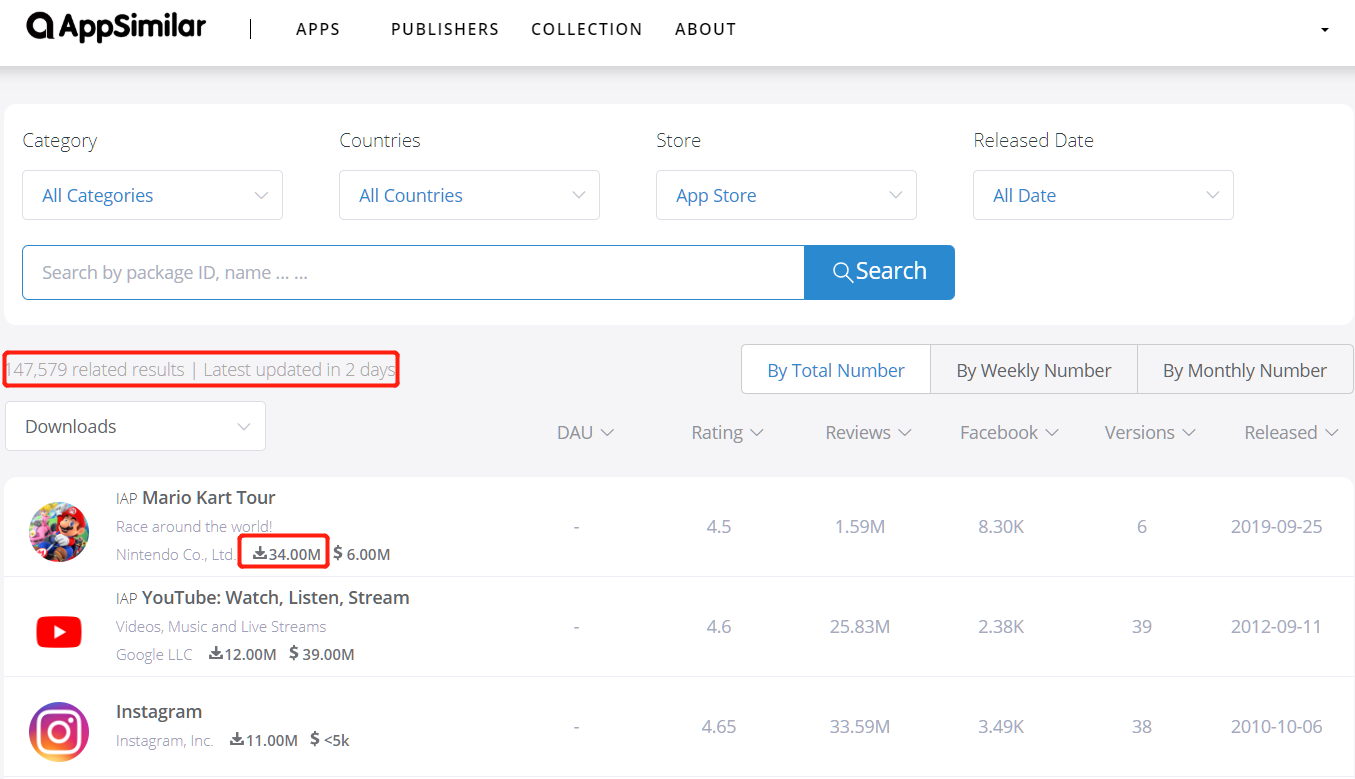
Task: Click the 4.65 rating value
Action: point(718,726)
